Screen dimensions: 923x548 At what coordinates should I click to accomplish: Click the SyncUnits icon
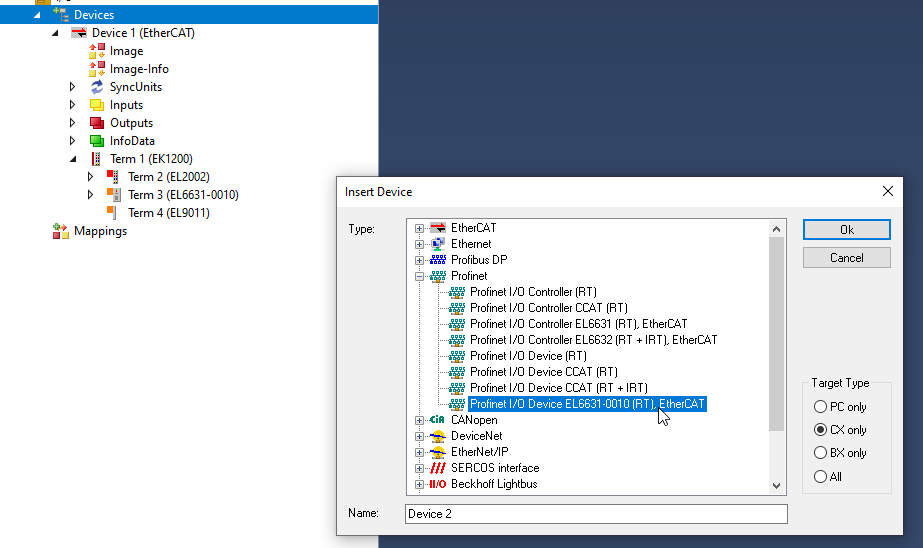(x=97, y=87)
